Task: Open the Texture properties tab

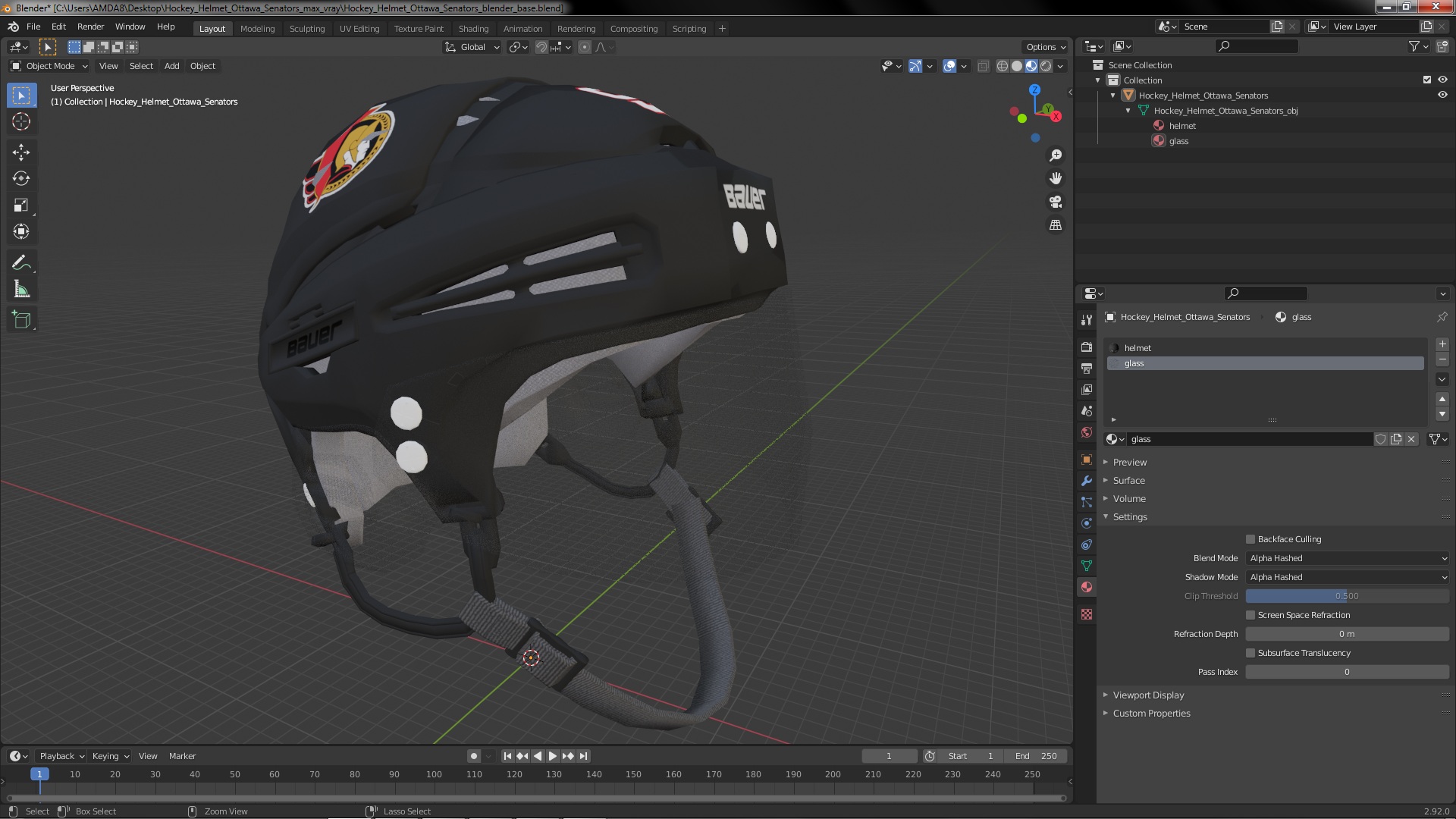Action: tap(1087, 614)
